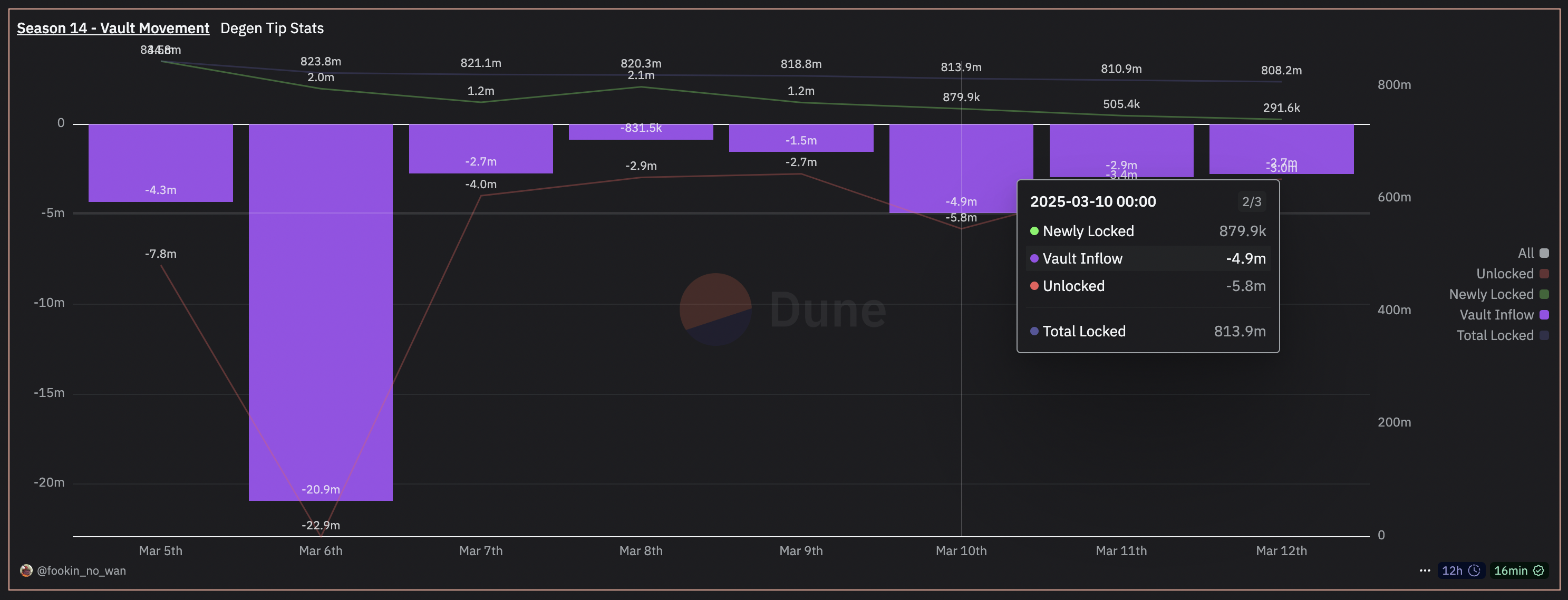The width and height of the screenshot is (1568, 600).
Task: Click the Degen Tip Stats query name
Action: 272,28
